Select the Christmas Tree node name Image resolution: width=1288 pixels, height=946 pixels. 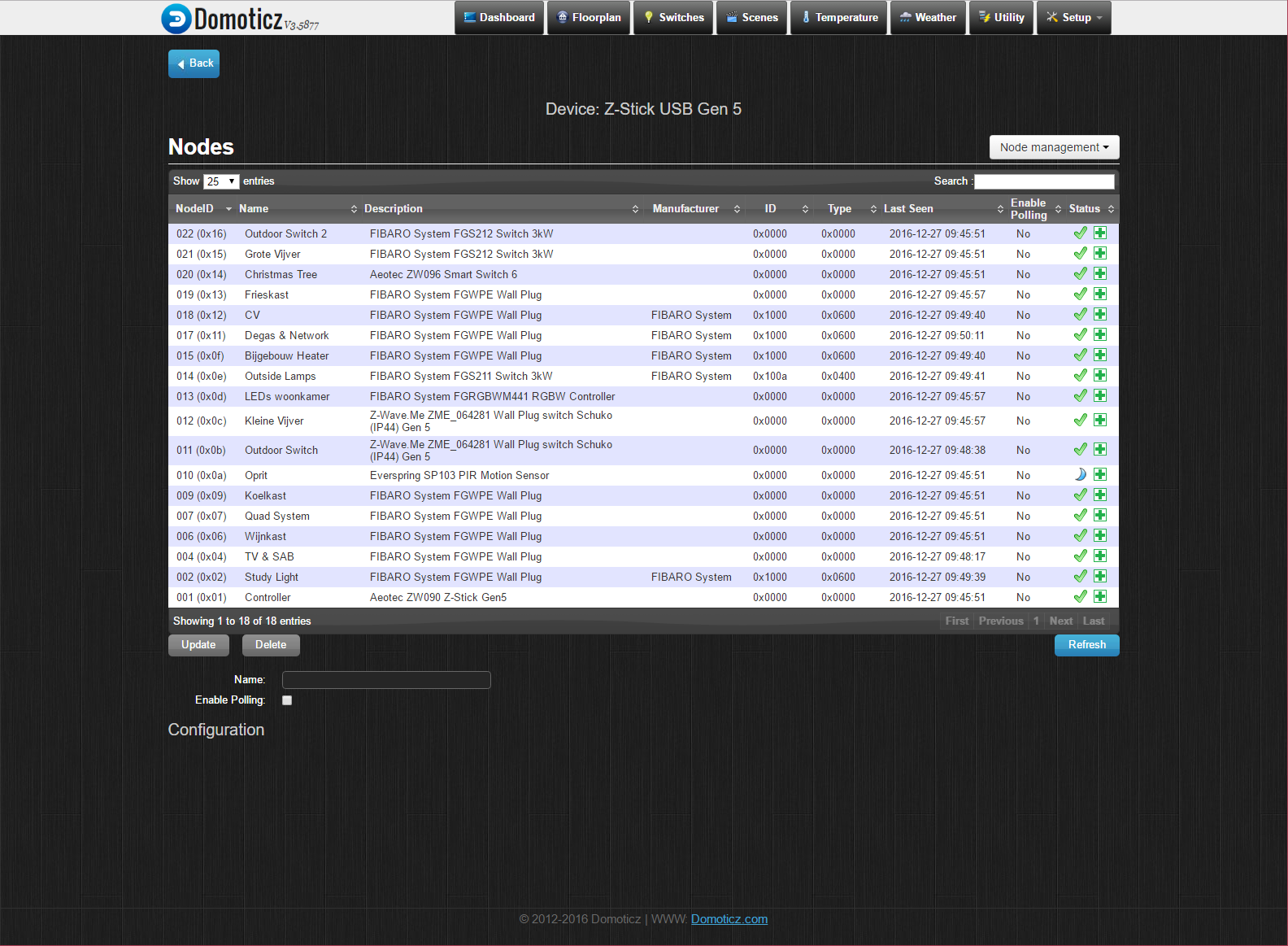(x=281, y=274)
